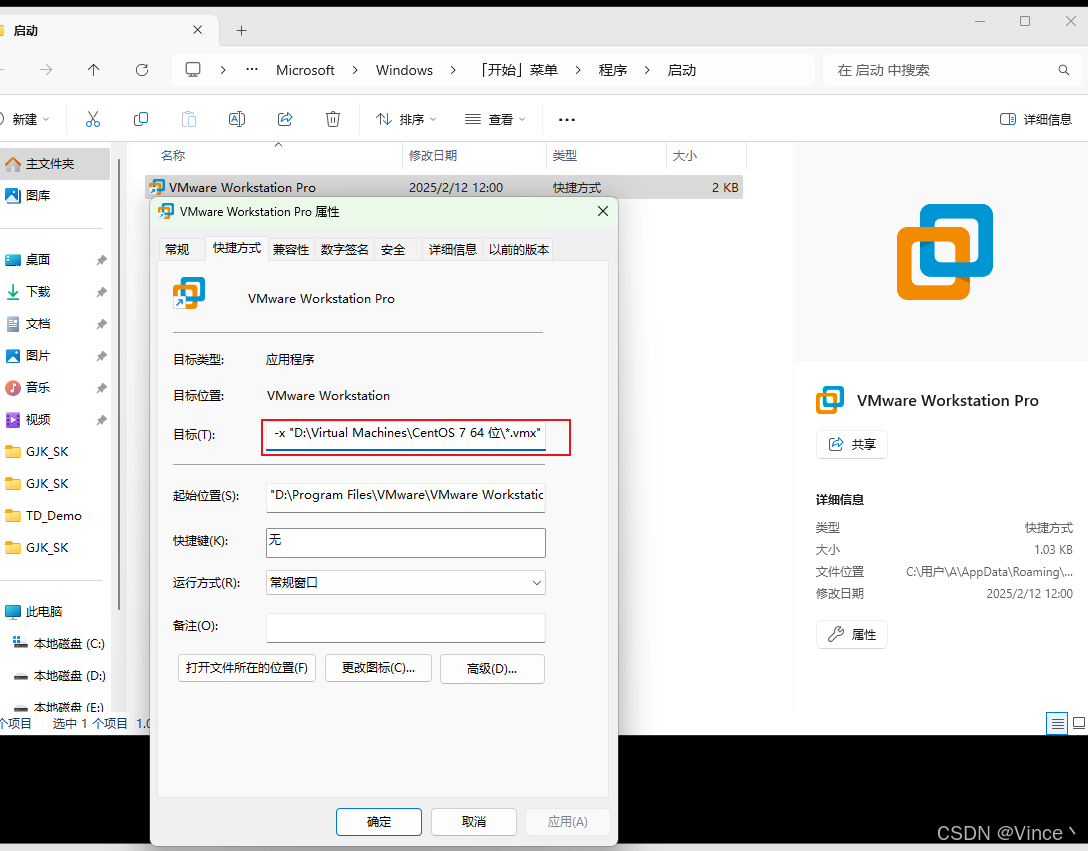This screenshot has width=1088, height=851.
Task: Click the 起始位置 input field
Action: pos(406,497)
